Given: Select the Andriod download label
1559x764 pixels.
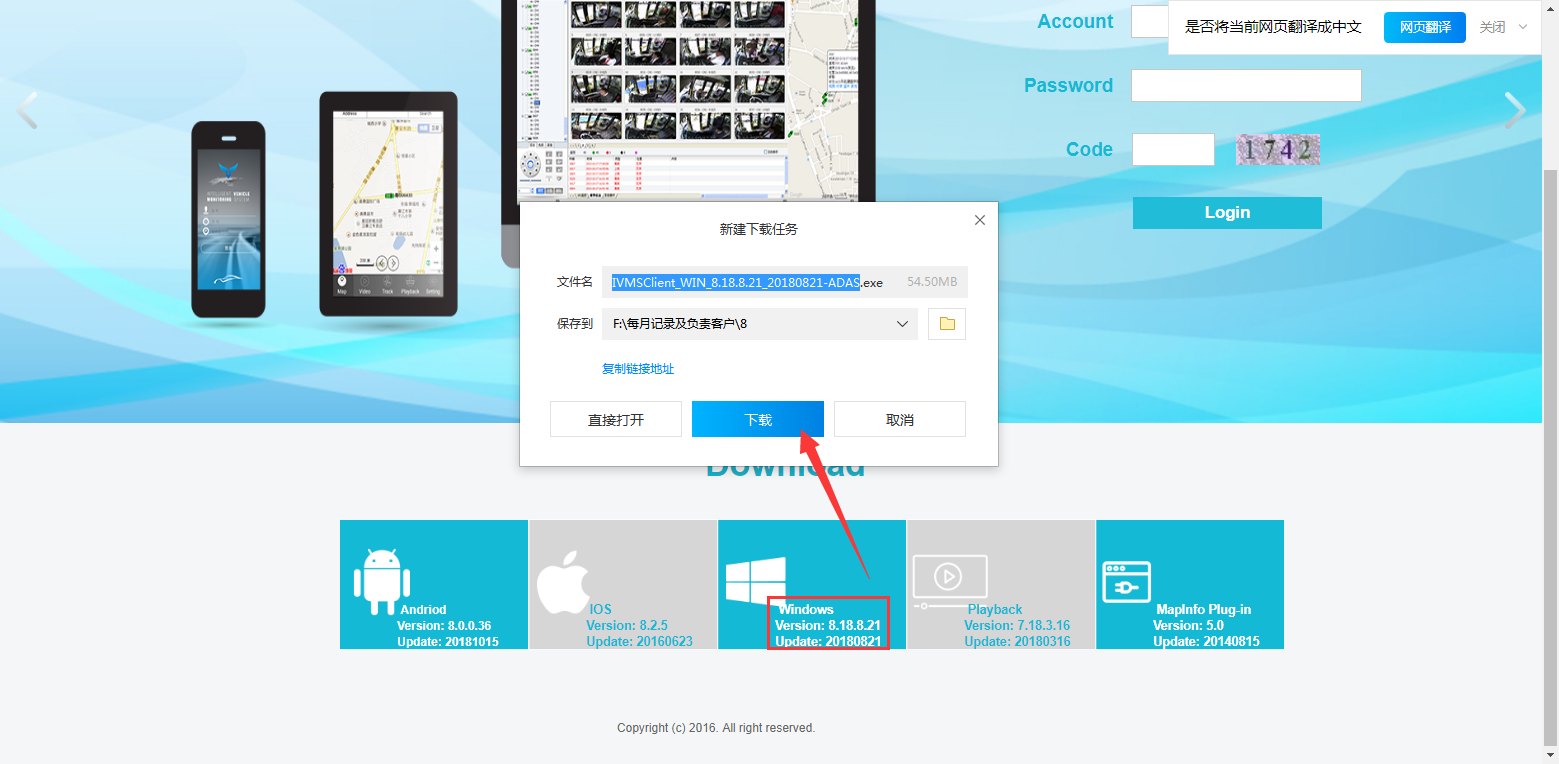Looking at the screenshot, I should coord(423,609).
